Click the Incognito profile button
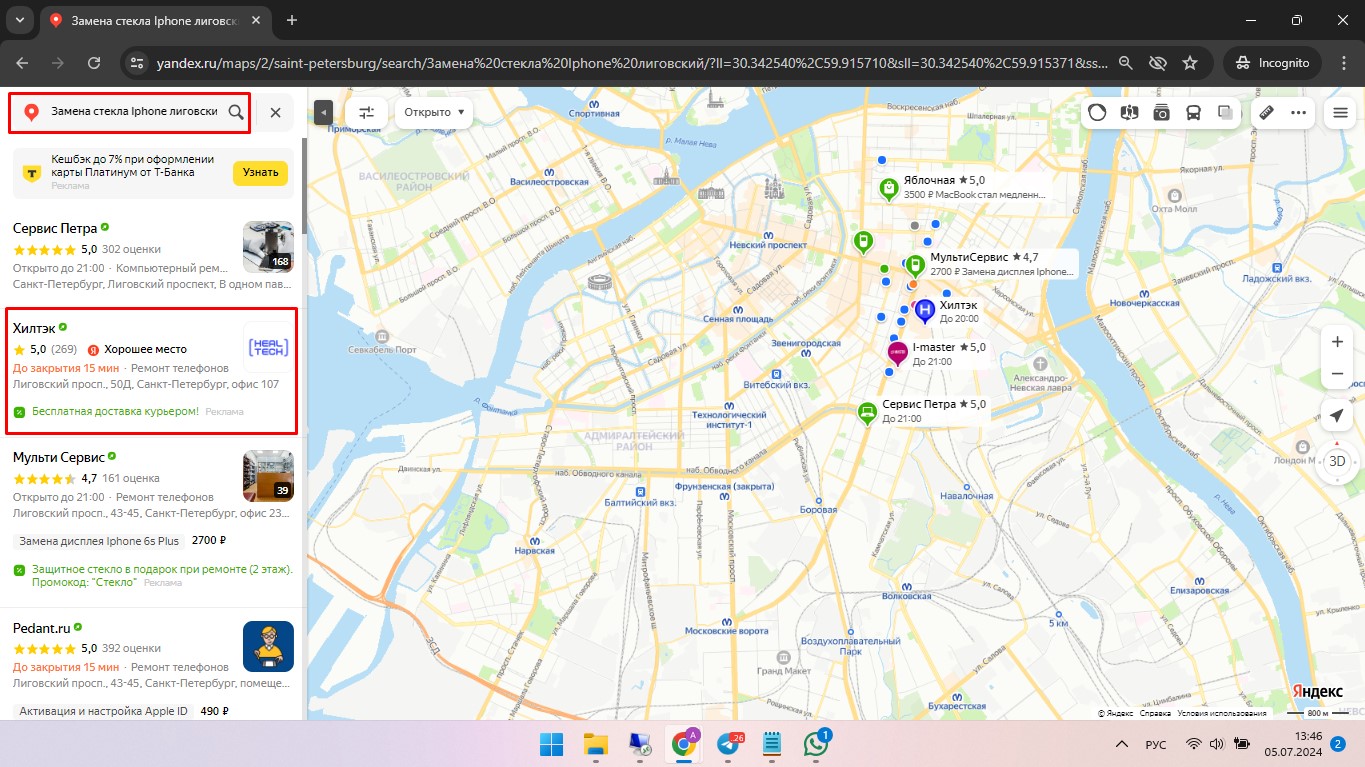This screenshot has height=767, width=1365. pos(1272,62)
